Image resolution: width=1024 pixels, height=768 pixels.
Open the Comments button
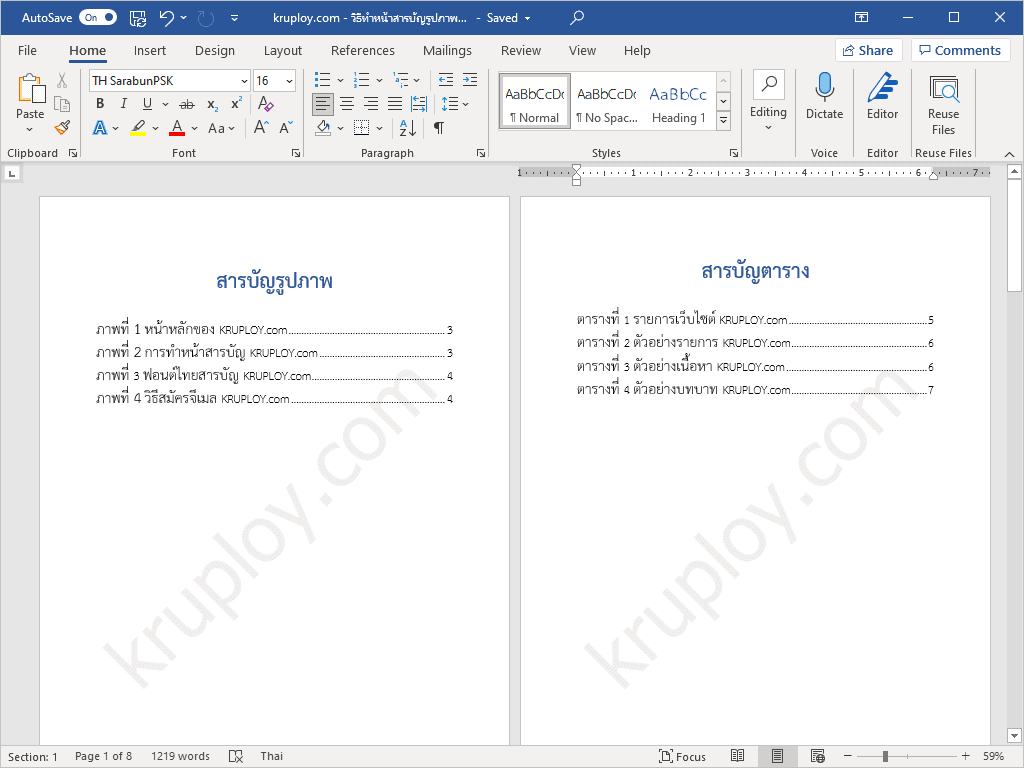(960, 51)
